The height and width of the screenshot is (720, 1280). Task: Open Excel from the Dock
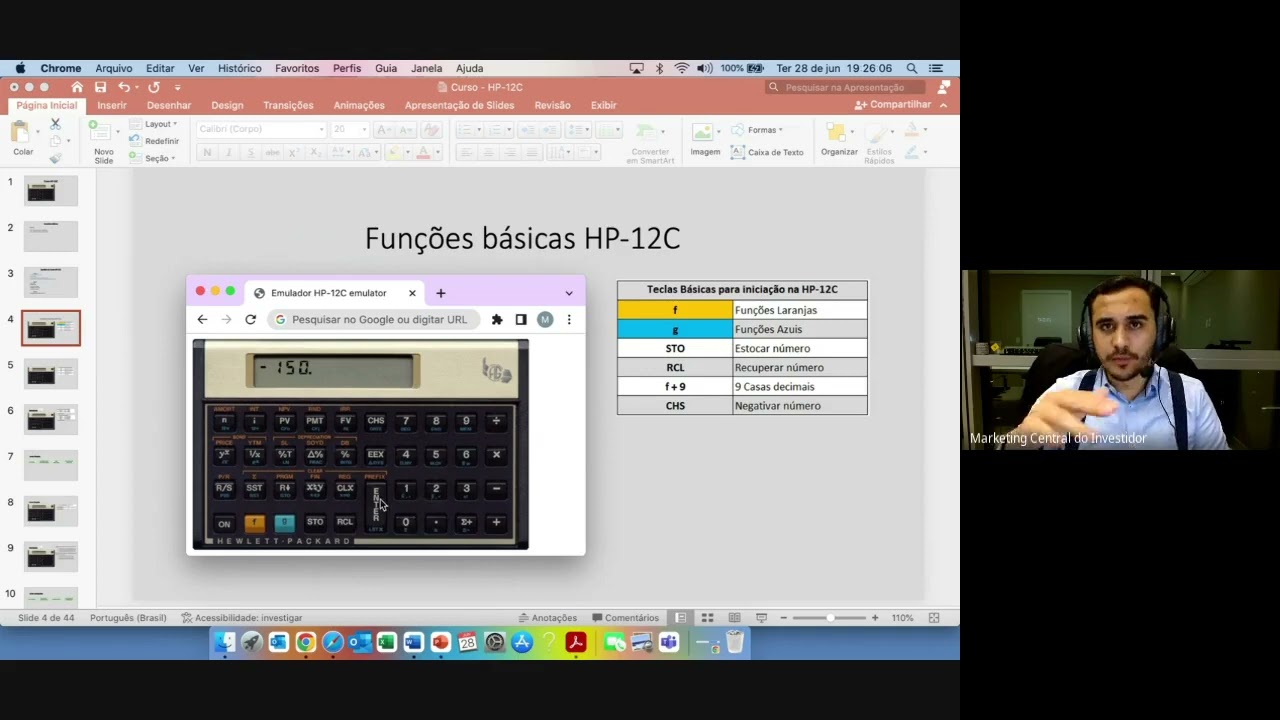[x=386, y=643]
